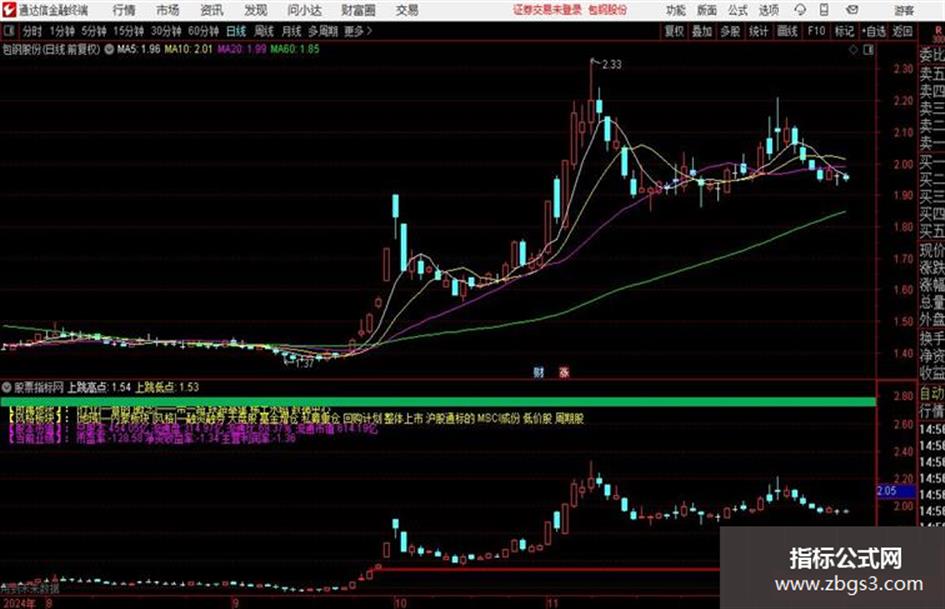Viewport: 945px width, 609px height.
Task: Click the 2.33 high price label
Action: coord(611,64)
